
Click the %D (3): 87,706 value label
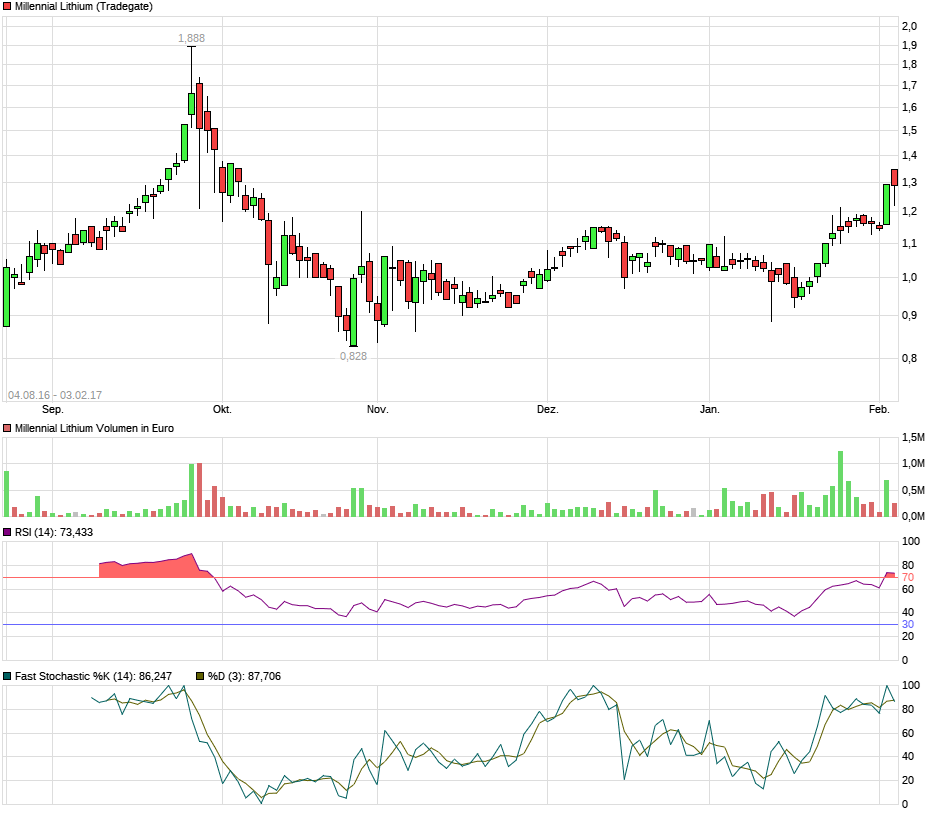click(x=244, y=677)
